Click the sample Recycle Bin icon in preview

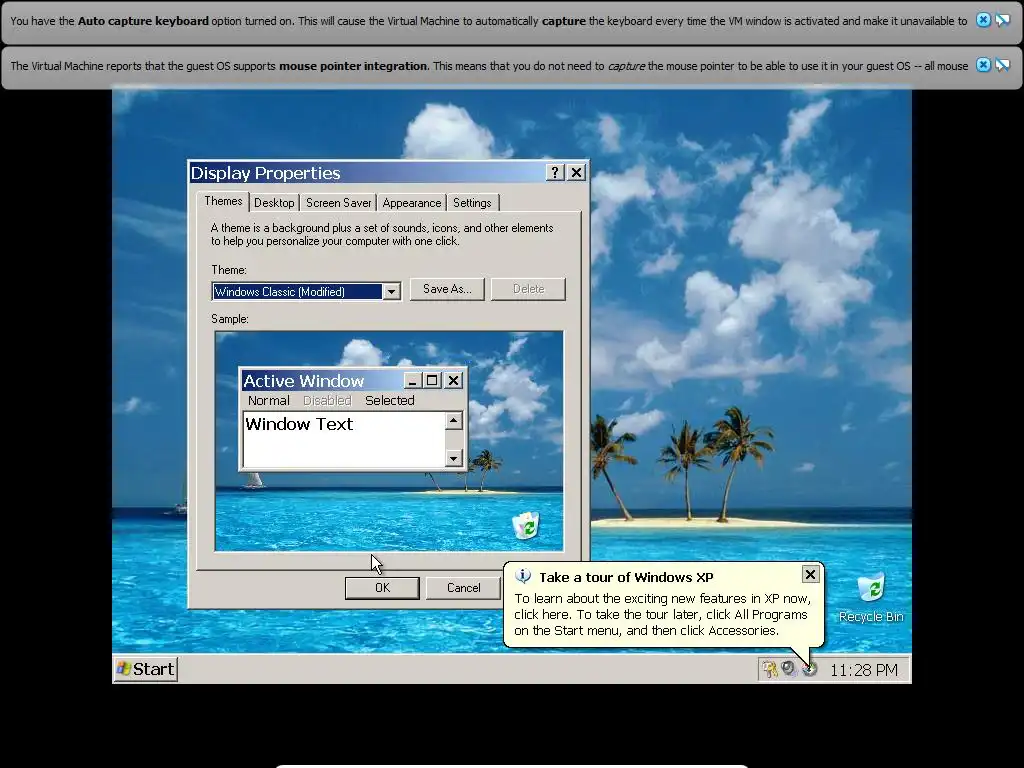[526, 526]
